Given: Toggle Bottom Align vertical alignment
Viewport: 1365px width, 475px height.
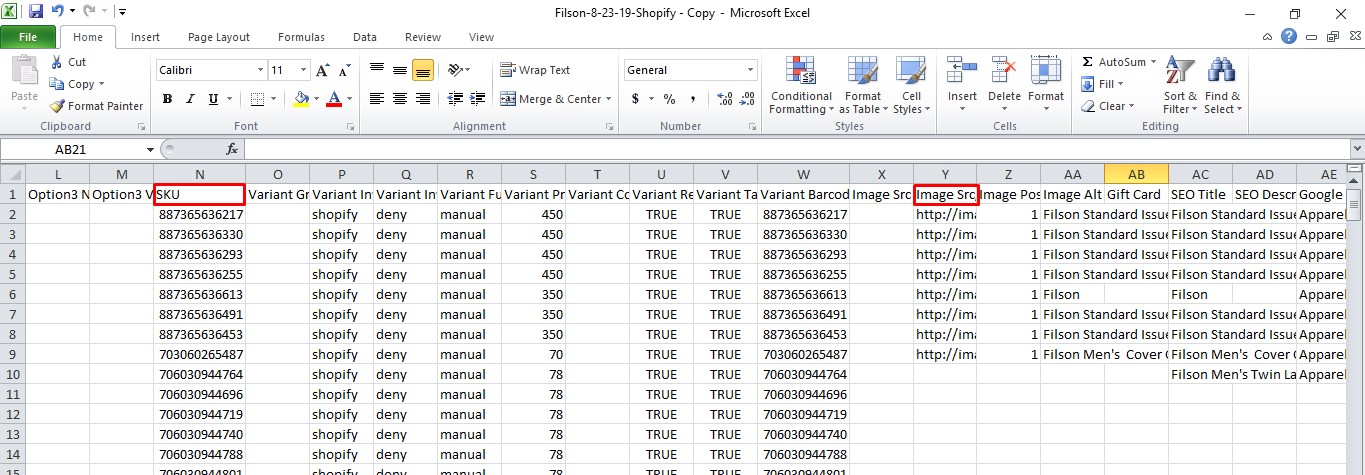Looking at the screenshot, I should click(422, 70).
